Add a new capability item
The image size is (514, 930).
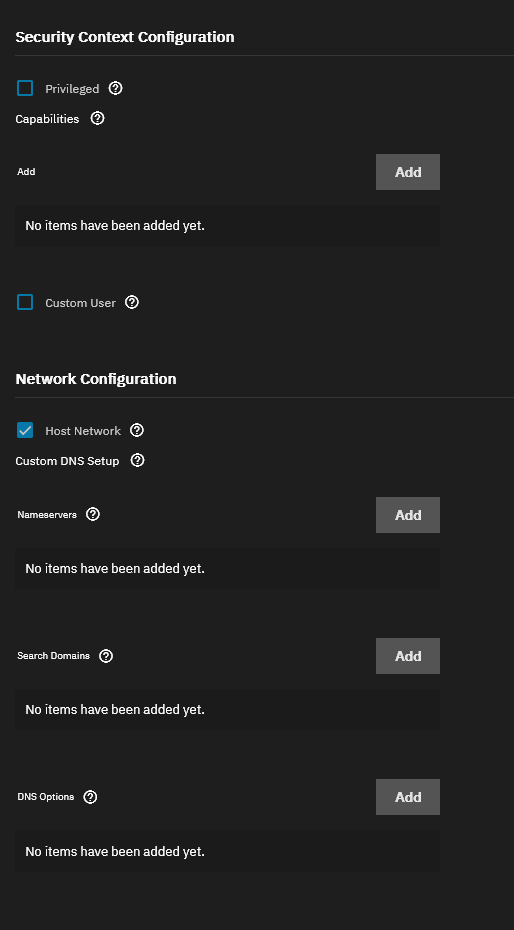[408, 172]
